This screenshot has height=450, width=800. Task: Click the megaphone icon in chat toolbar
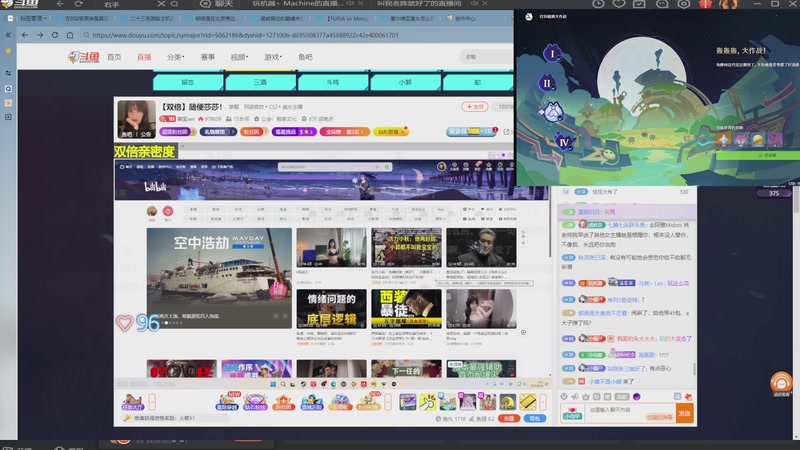[x=574, y=396]
